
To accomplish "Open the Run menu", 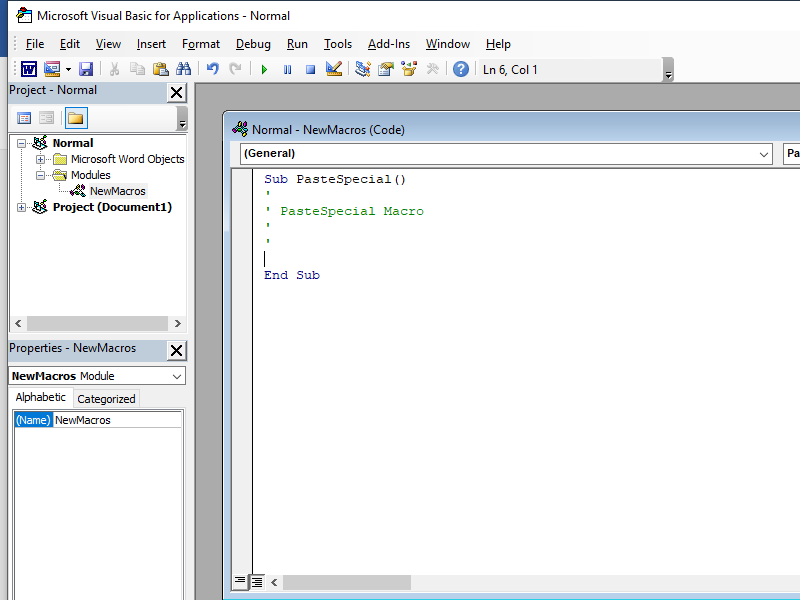I will (297, 44).
